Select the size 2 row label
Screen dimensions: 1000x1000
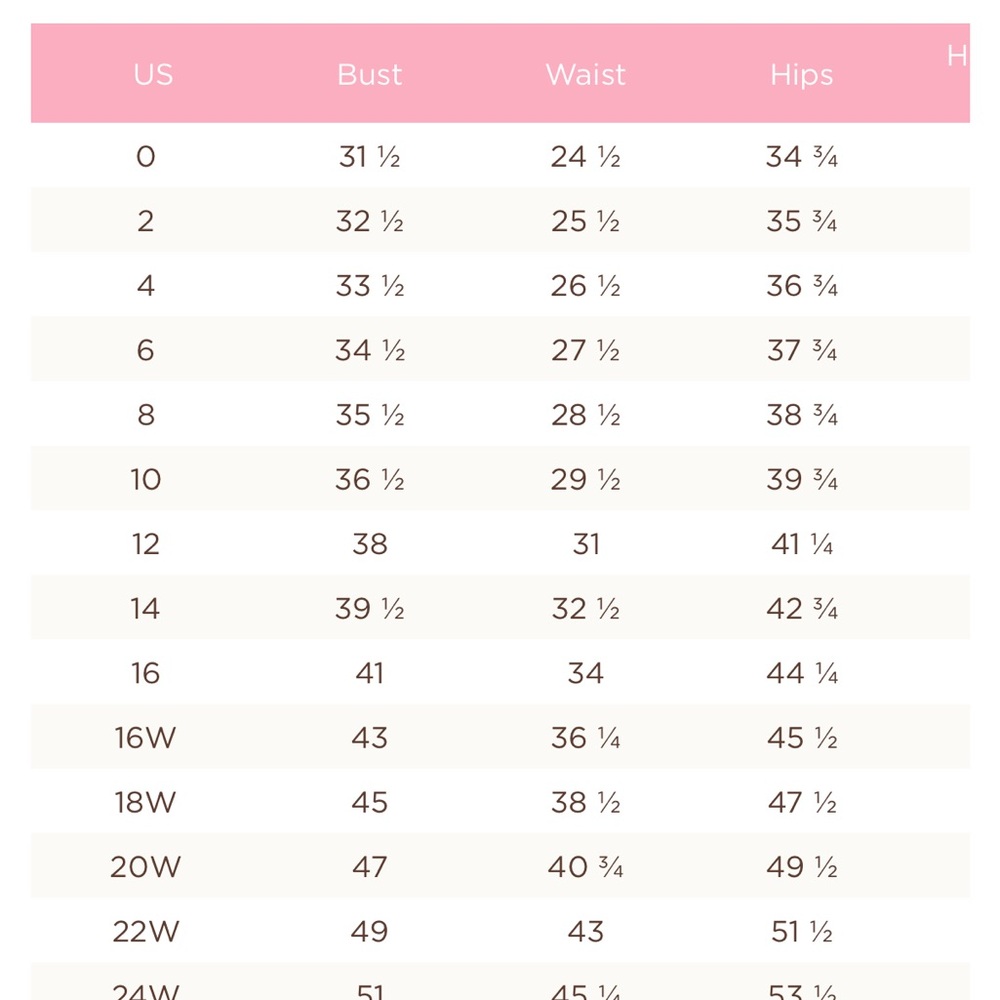click(145, 221)
